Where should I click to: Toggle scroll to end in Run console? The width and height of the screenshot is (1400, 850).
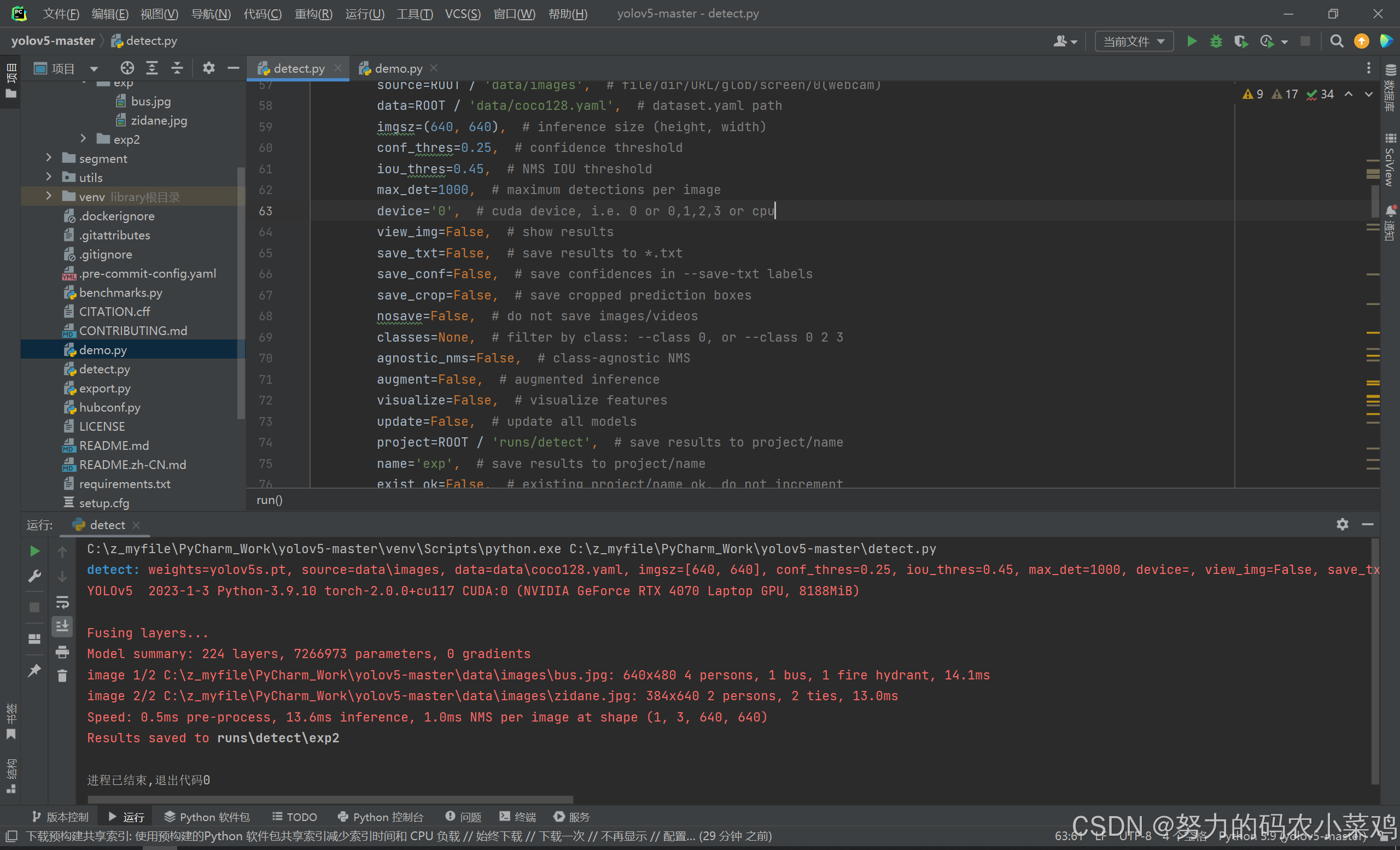tap(62, 626)
